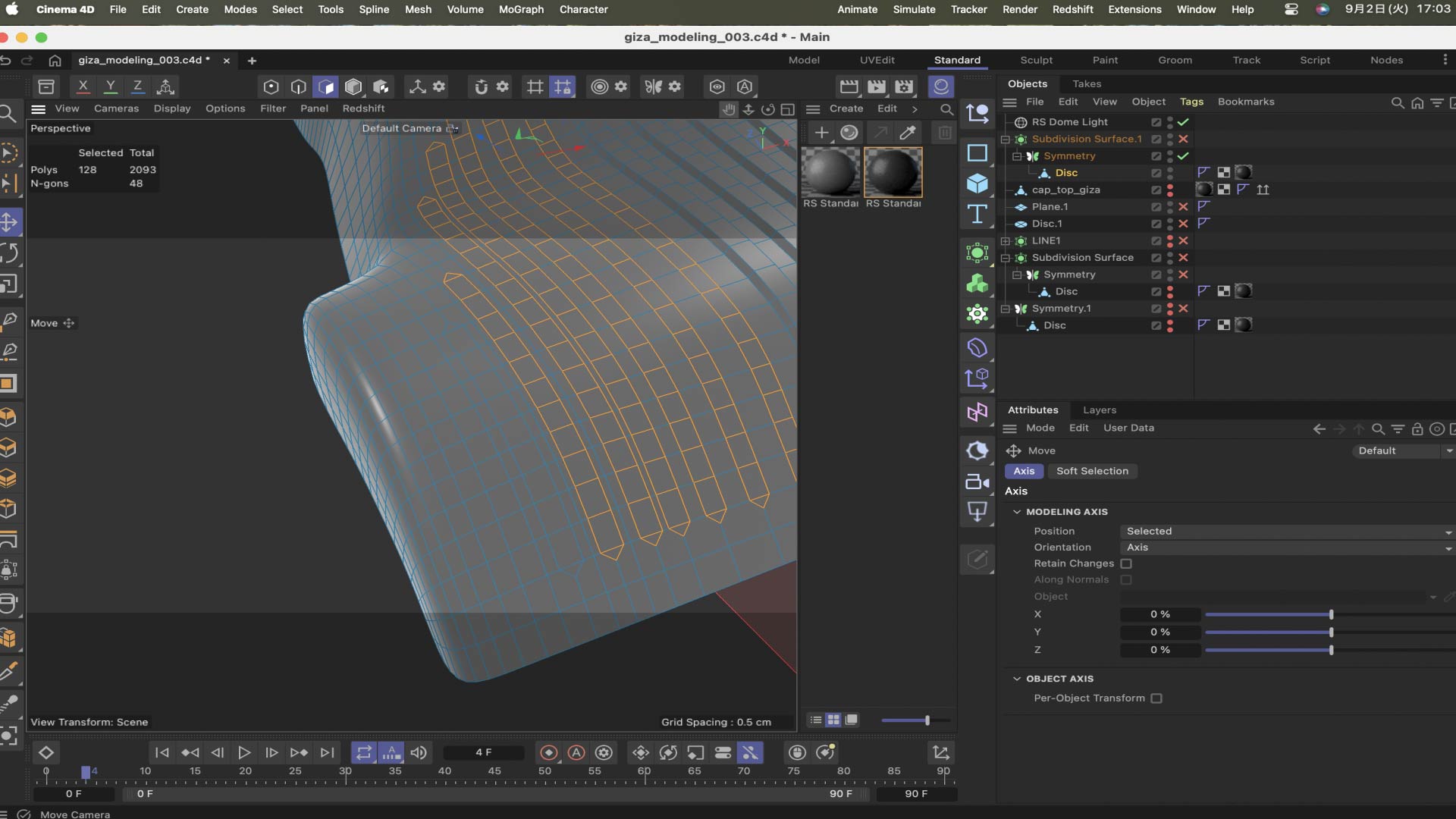Viewport: 1456px width, 819px height.
Task: Tick the Per-Object Transform checkbox
Action: tap(1156, 698)
